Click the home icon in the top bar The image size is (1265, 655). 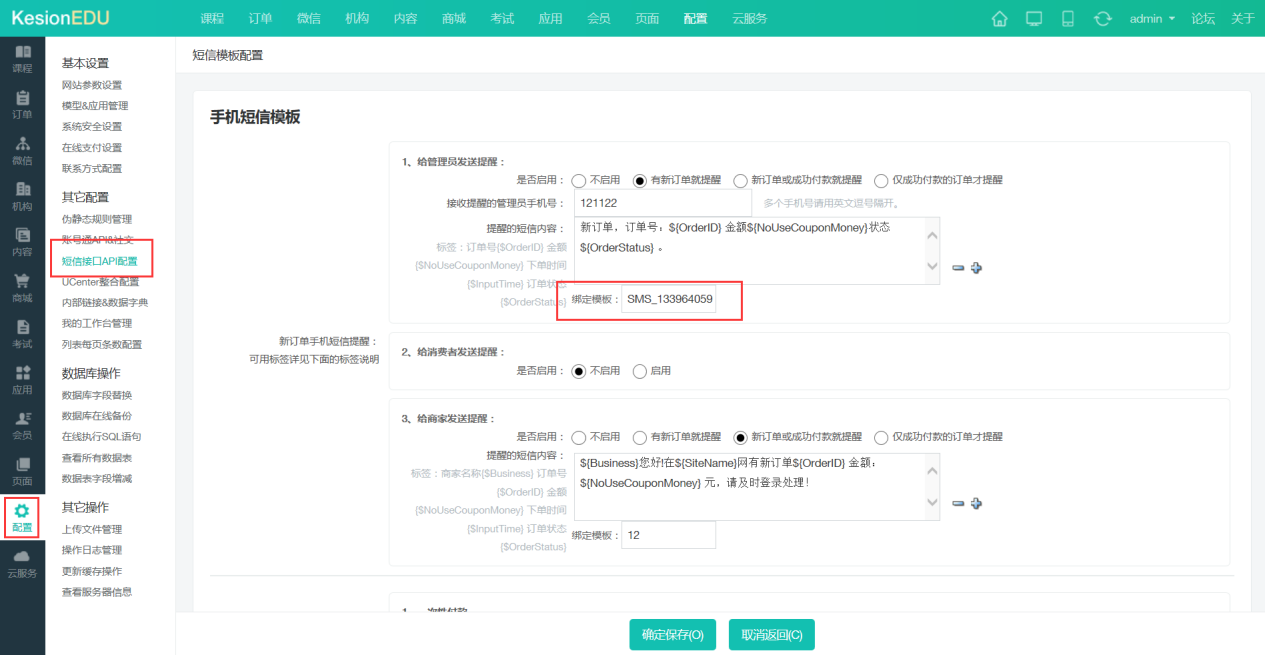pyautogui.click(x=998, y=17)
